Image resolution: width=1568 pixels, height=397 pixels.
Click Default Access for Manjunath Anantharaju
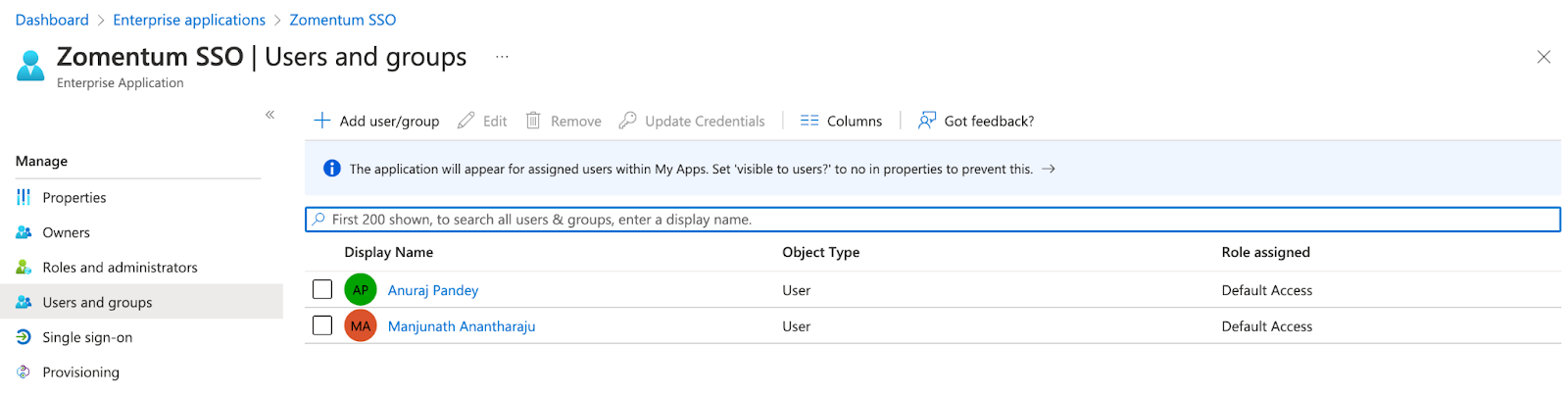coord(1266,326)
